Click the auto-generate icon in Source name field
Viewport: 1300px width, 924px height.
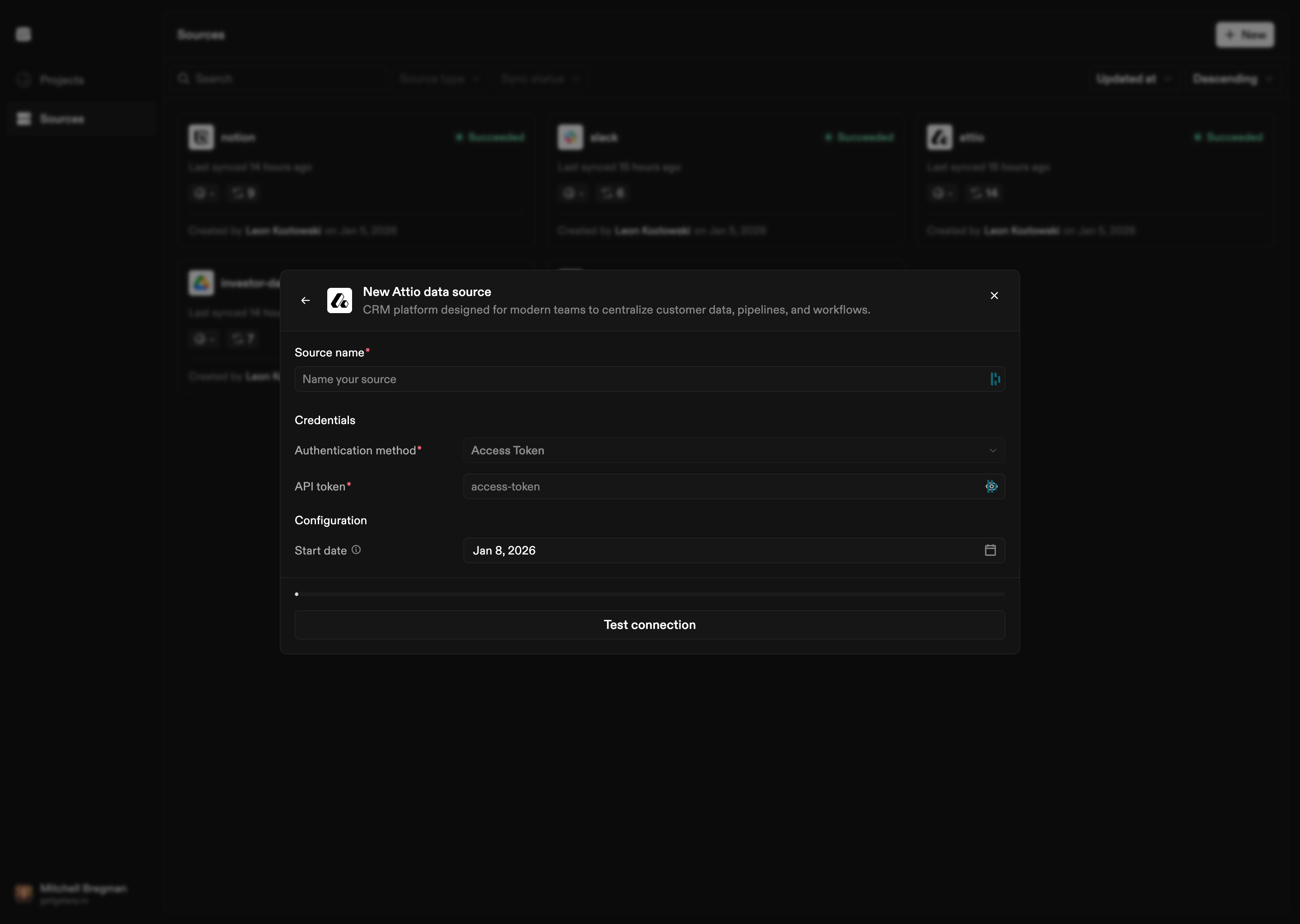pos(995,379)
